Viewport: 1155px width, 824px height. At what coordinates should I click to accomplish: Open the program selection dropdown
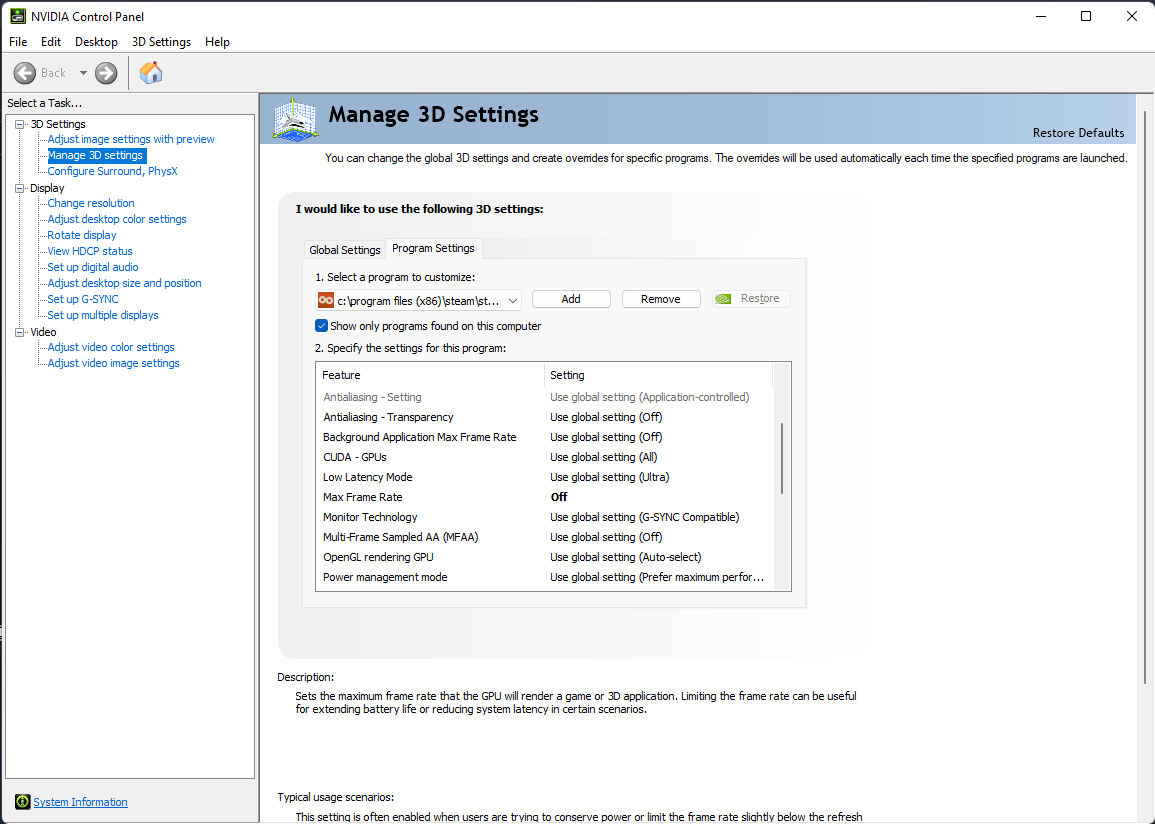pos(513,300)
